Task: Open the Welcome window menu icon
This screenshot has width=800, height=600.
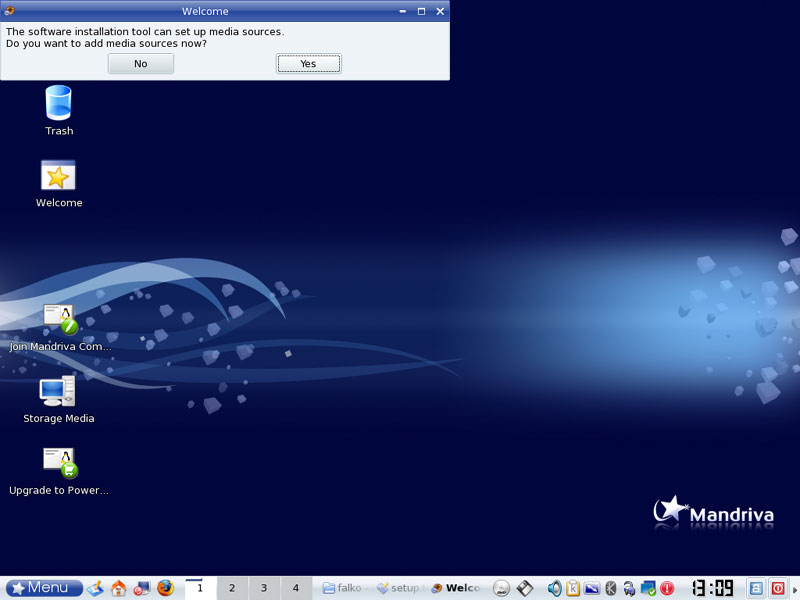Action: [9, 11]
